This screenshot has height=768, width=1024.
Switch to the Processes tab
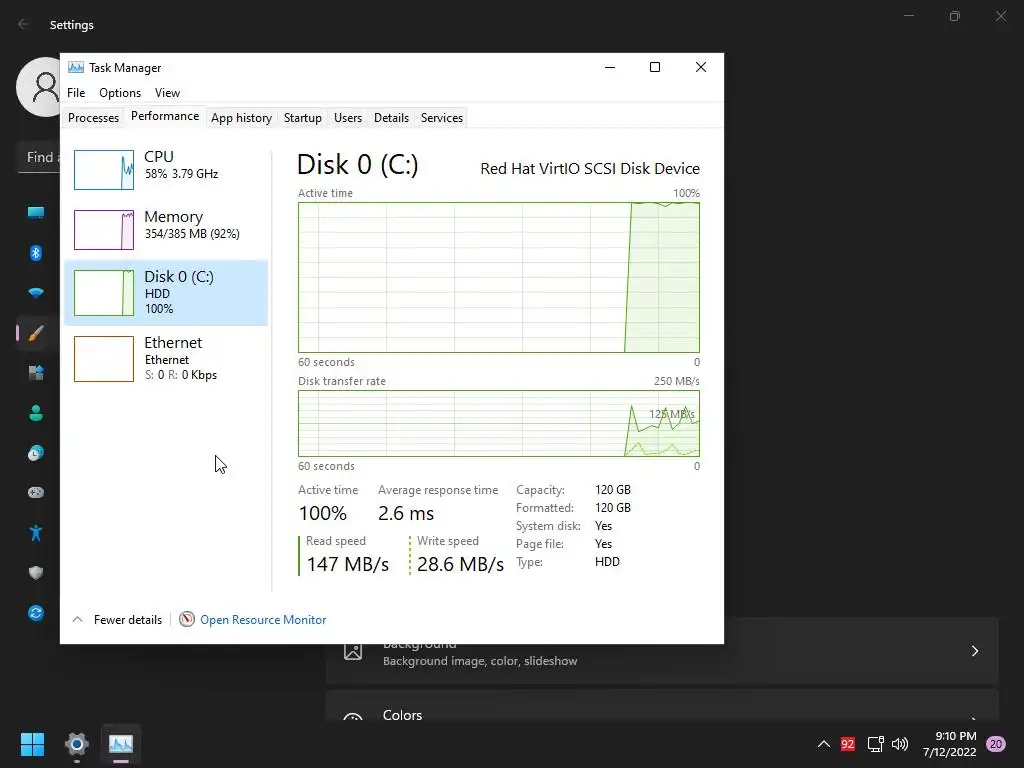93,118
